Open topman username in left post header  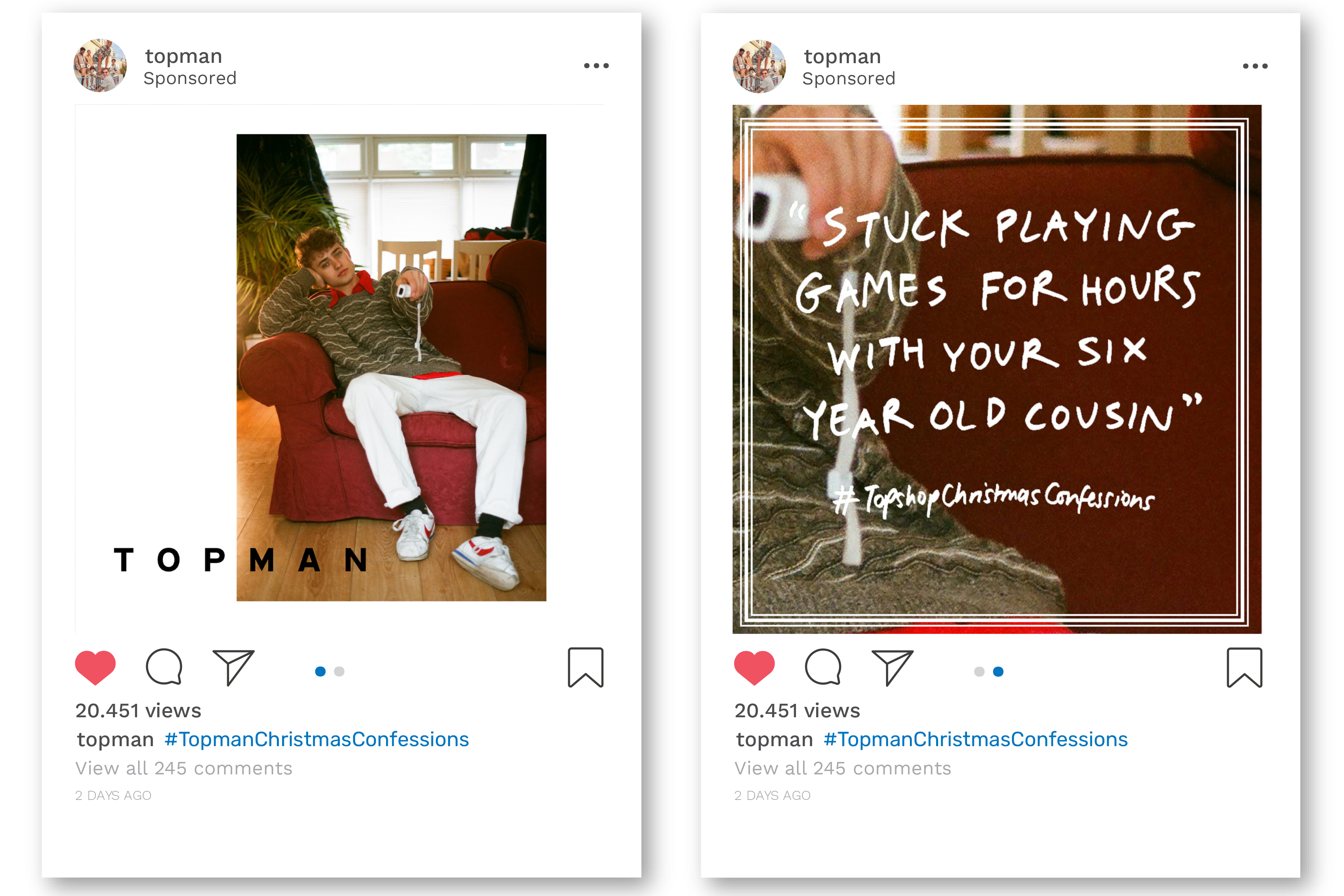(x=183, y=56)
